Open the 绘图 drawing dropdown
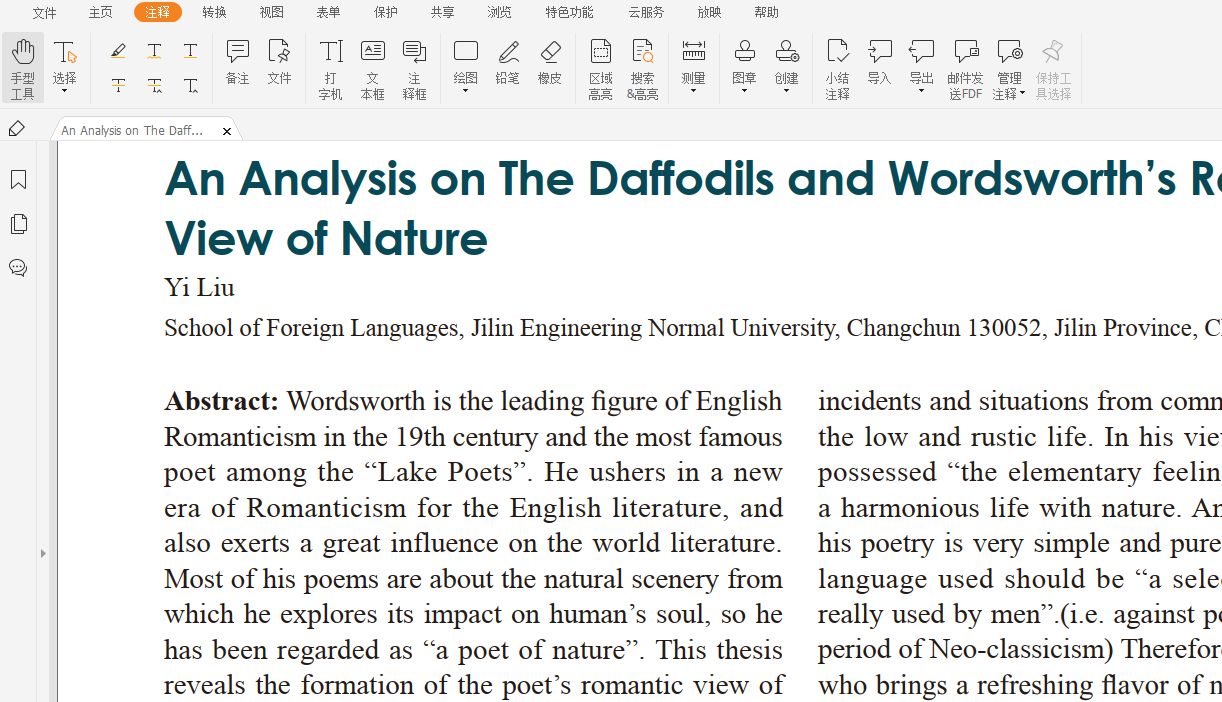 click(x=465, y=92)
